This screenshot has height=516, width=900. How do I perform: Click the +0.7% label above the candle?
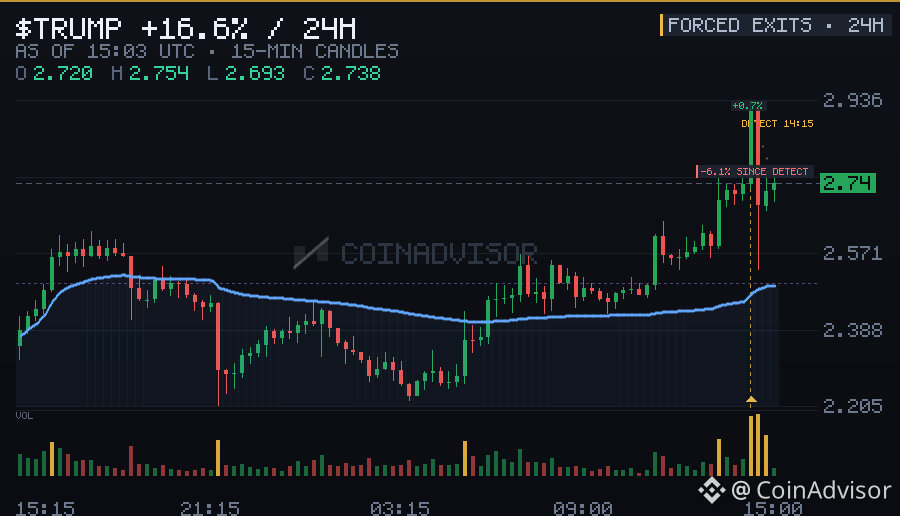pyautogui.click(x=747, y=106)
